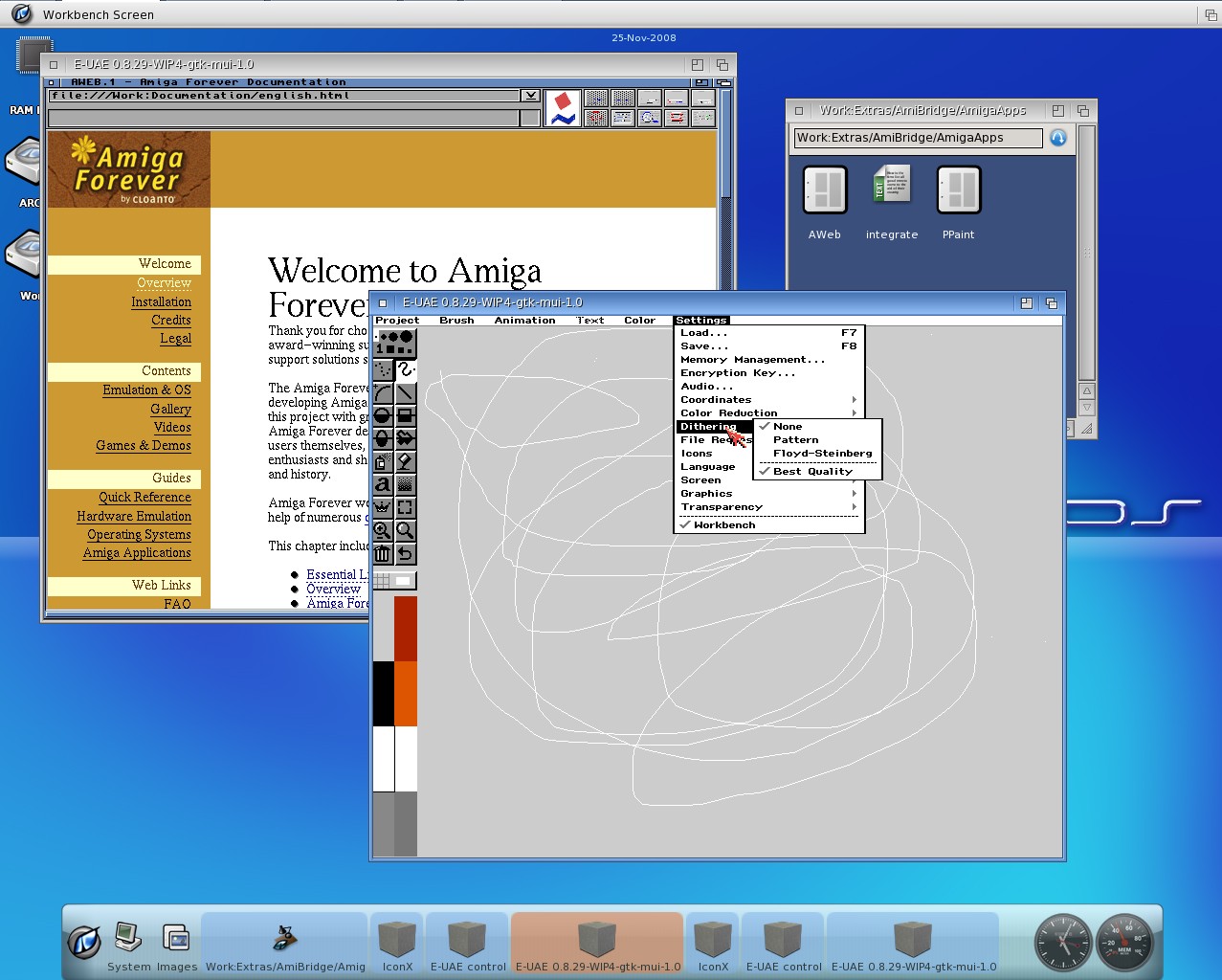Image resolution: width=1222 pixels, height=980 pixels.
Task: Open the Hardware Emulation link
Action: [134, 516]
